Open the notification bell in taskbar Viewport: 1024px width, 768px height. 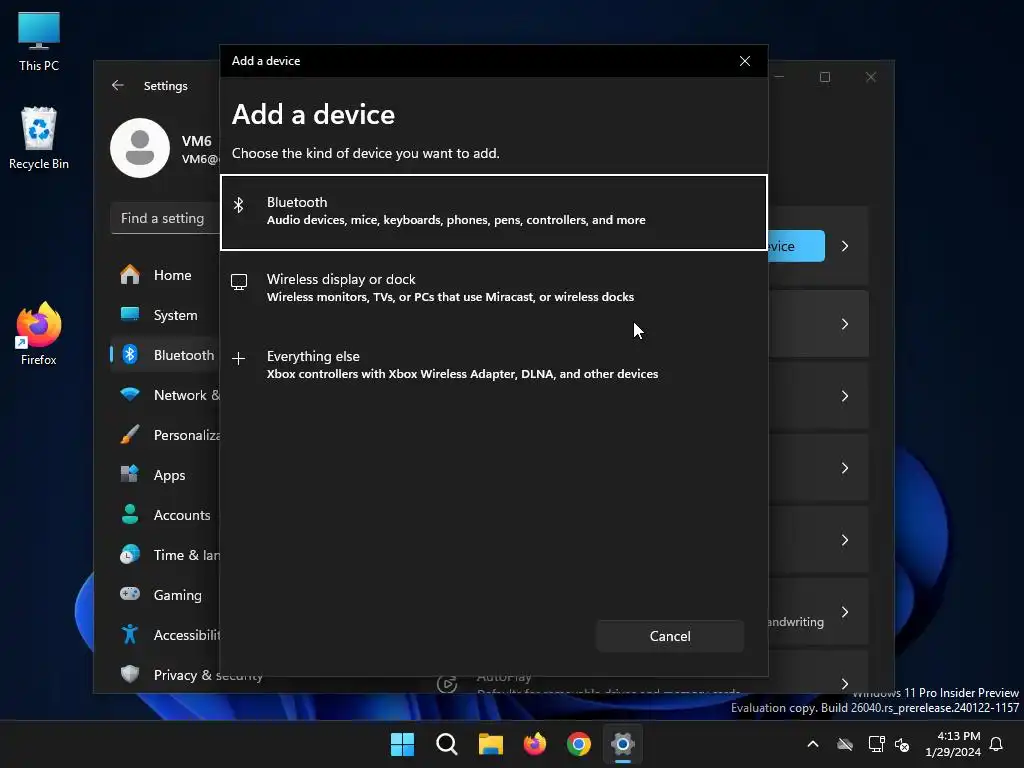coord(997,744)
